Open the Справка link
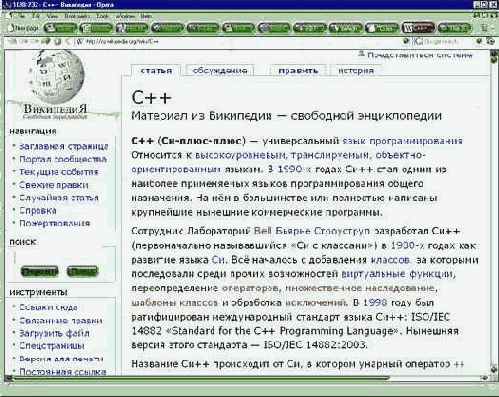The height and width of the screenshot is (397, 499). tap(38, 211)
